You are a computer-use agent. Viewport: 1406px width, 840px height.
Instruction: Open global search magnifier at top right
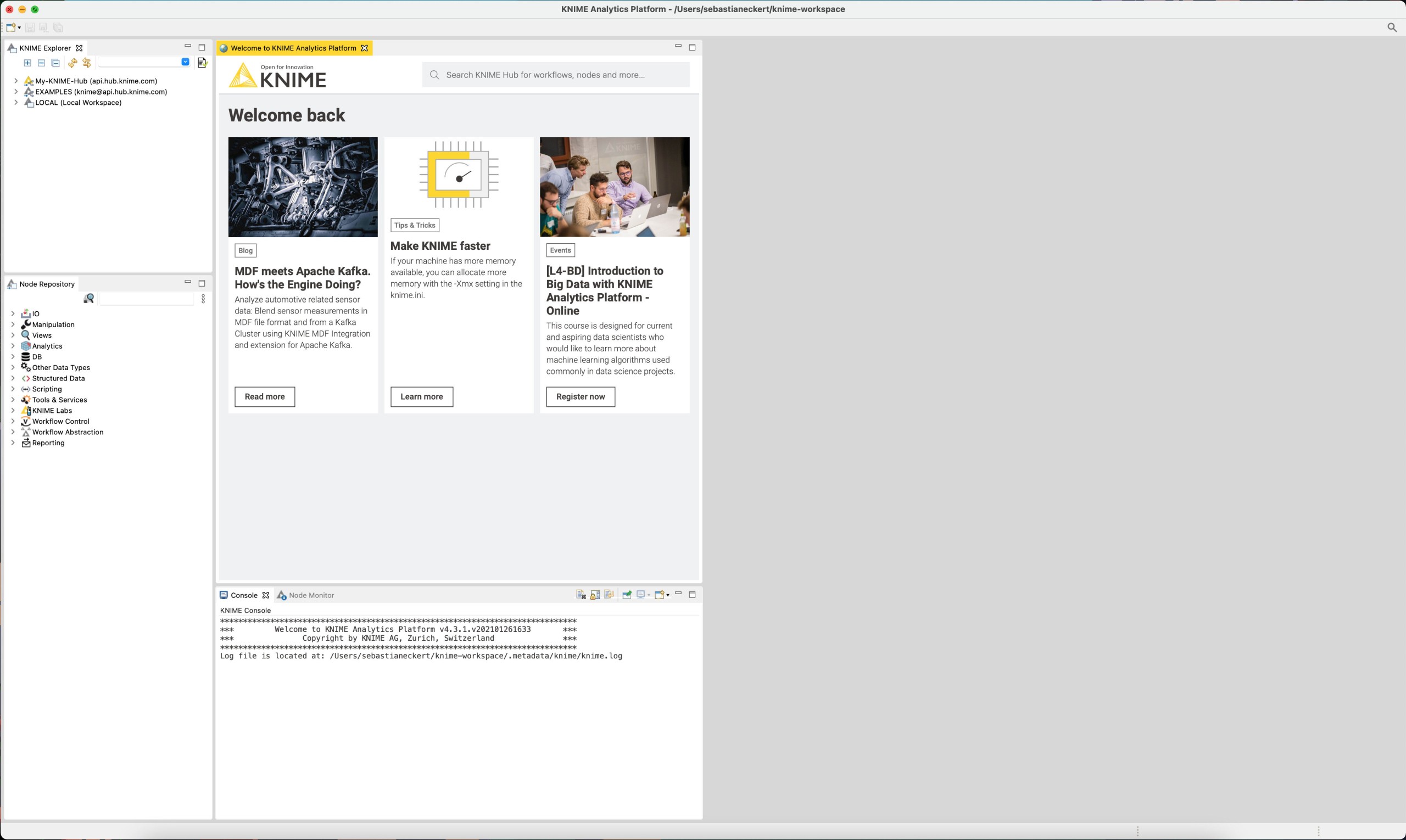point(1392,27)
